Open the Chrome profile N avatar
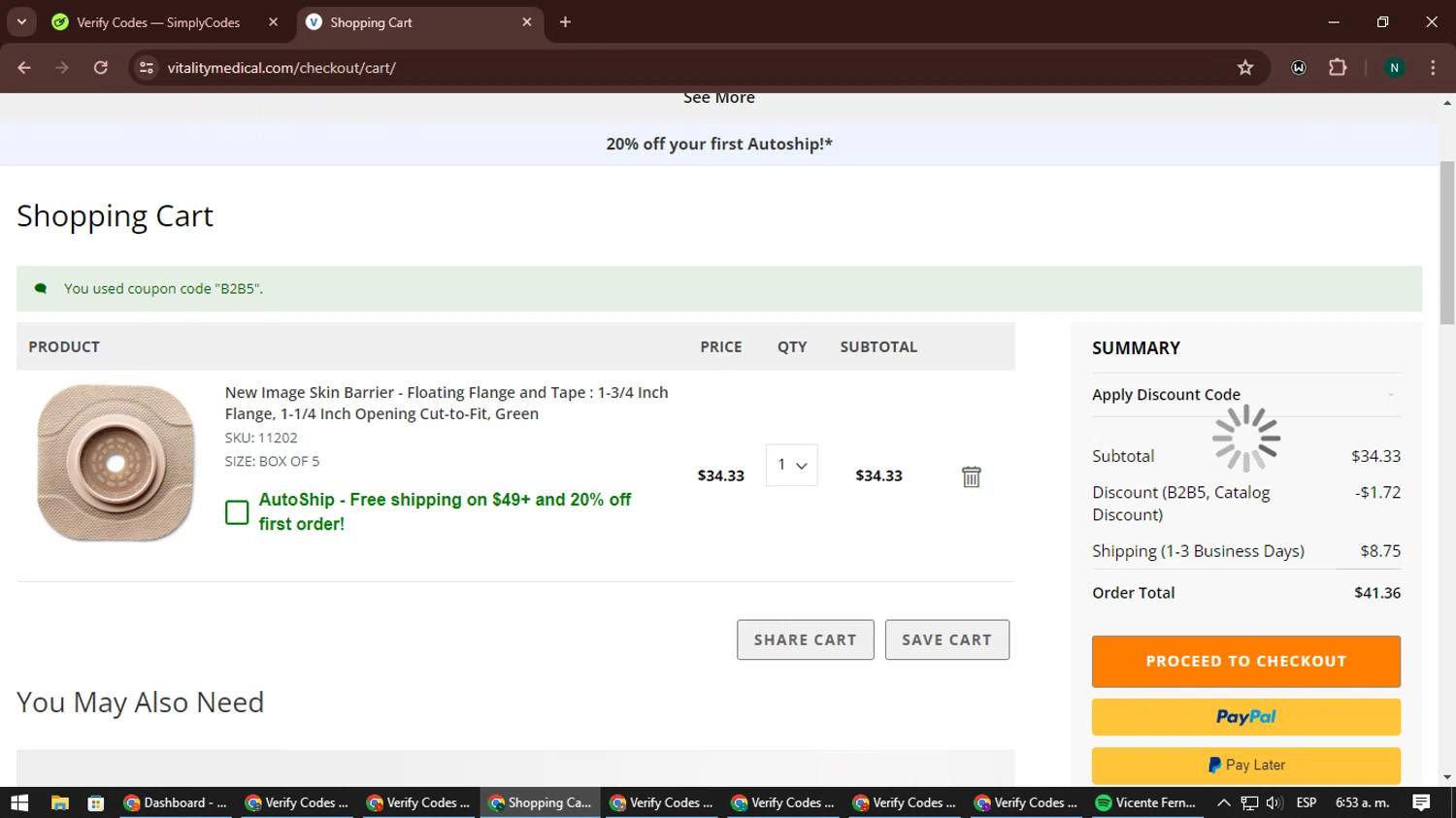The height and width of the screenshot is (818, 1456). [x=1394, y=68]
